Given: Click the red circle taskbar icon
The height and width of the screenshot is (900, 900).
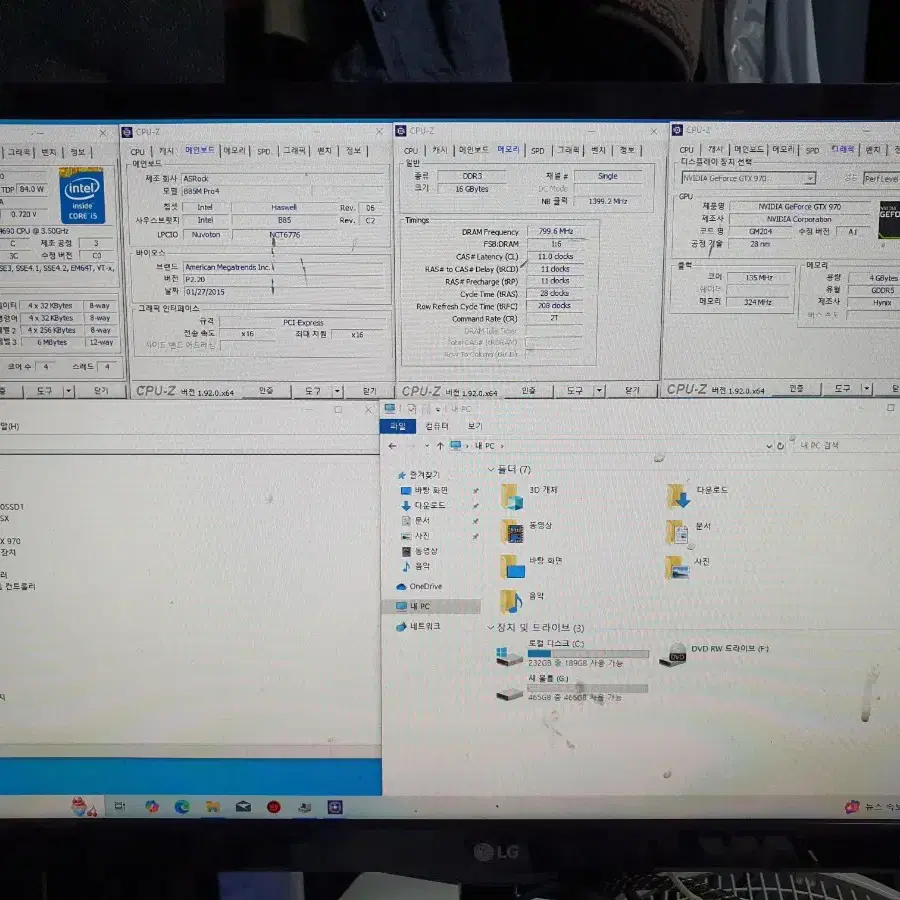Looking at the screenshot, I should pos(274,807).
